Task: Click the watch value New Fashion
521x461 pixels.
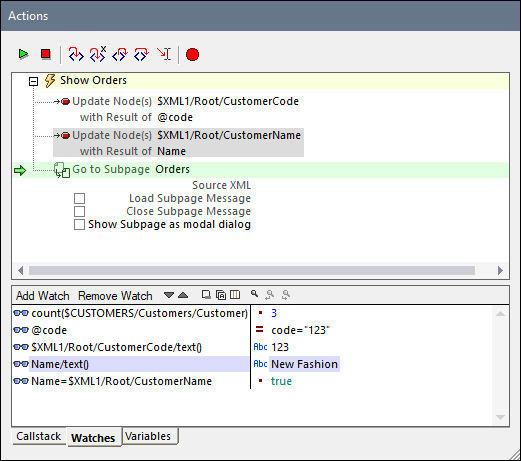Action: (x=304, y=364)
